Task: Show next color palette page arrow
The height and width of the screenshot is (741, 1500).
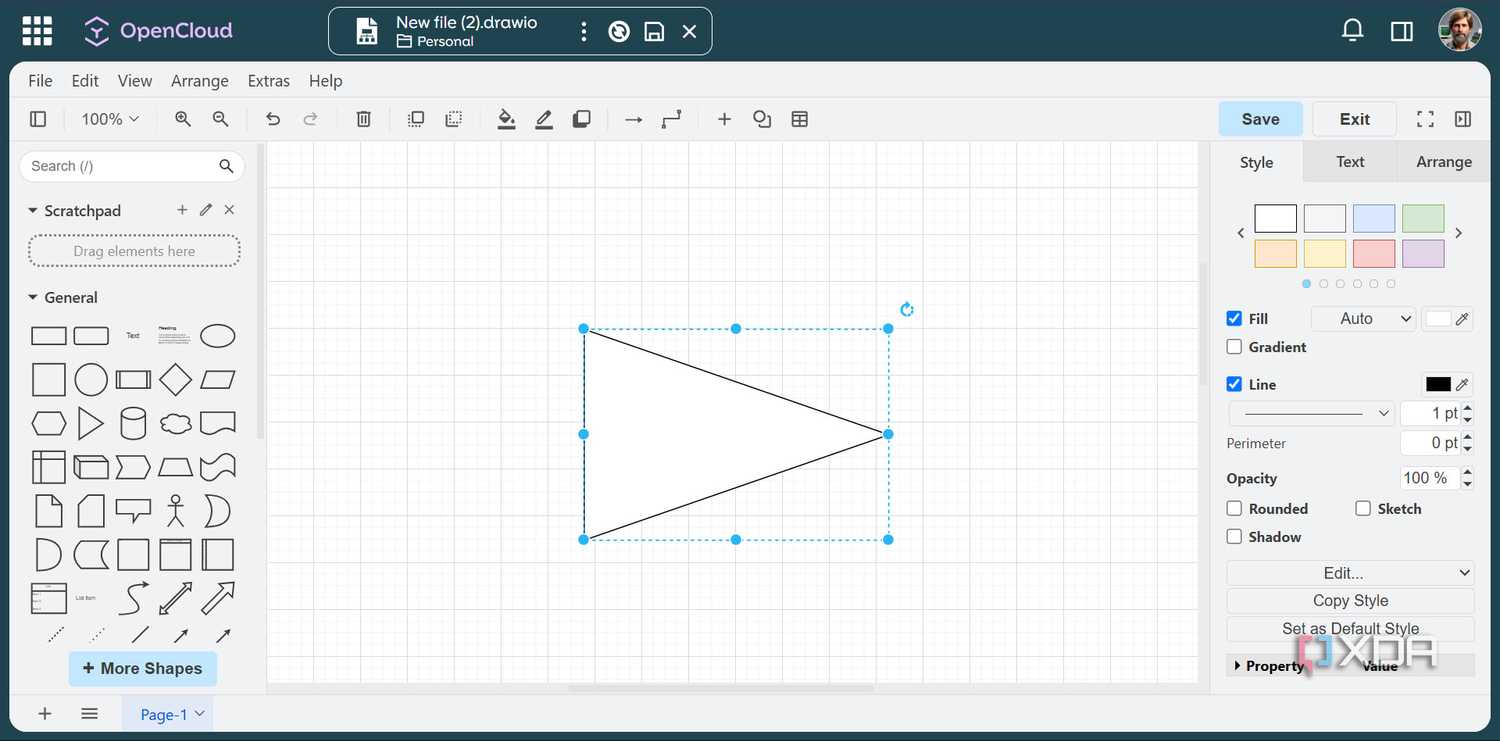Action: 1459,233
